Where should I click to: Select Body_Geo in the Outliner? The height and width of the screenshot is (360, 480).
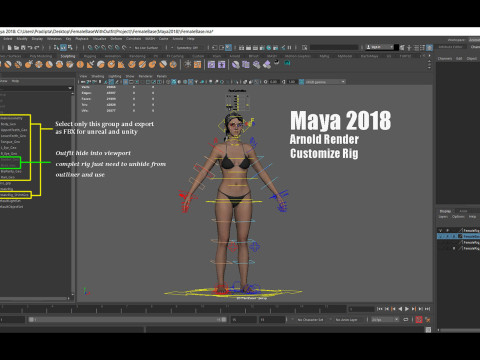coord(8,124)
